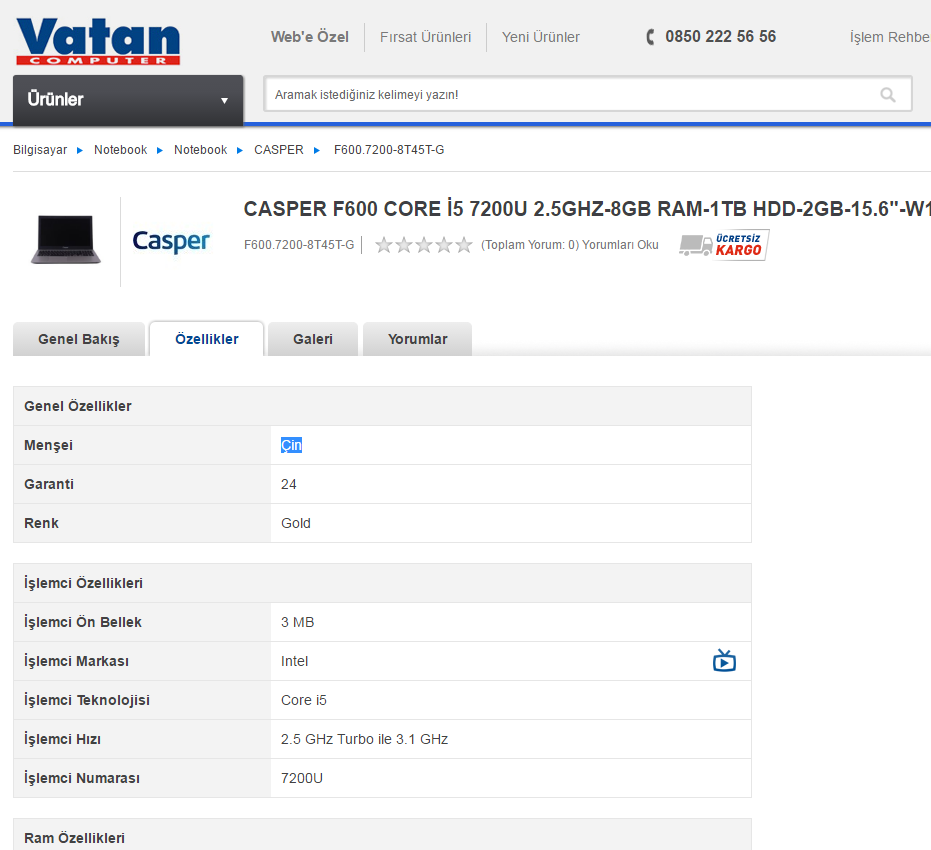Screen dimensions: 931x850
Task: Click the 2.5 GHz Turbo ile 3.1 GHz value
Action: coord(364,739)
